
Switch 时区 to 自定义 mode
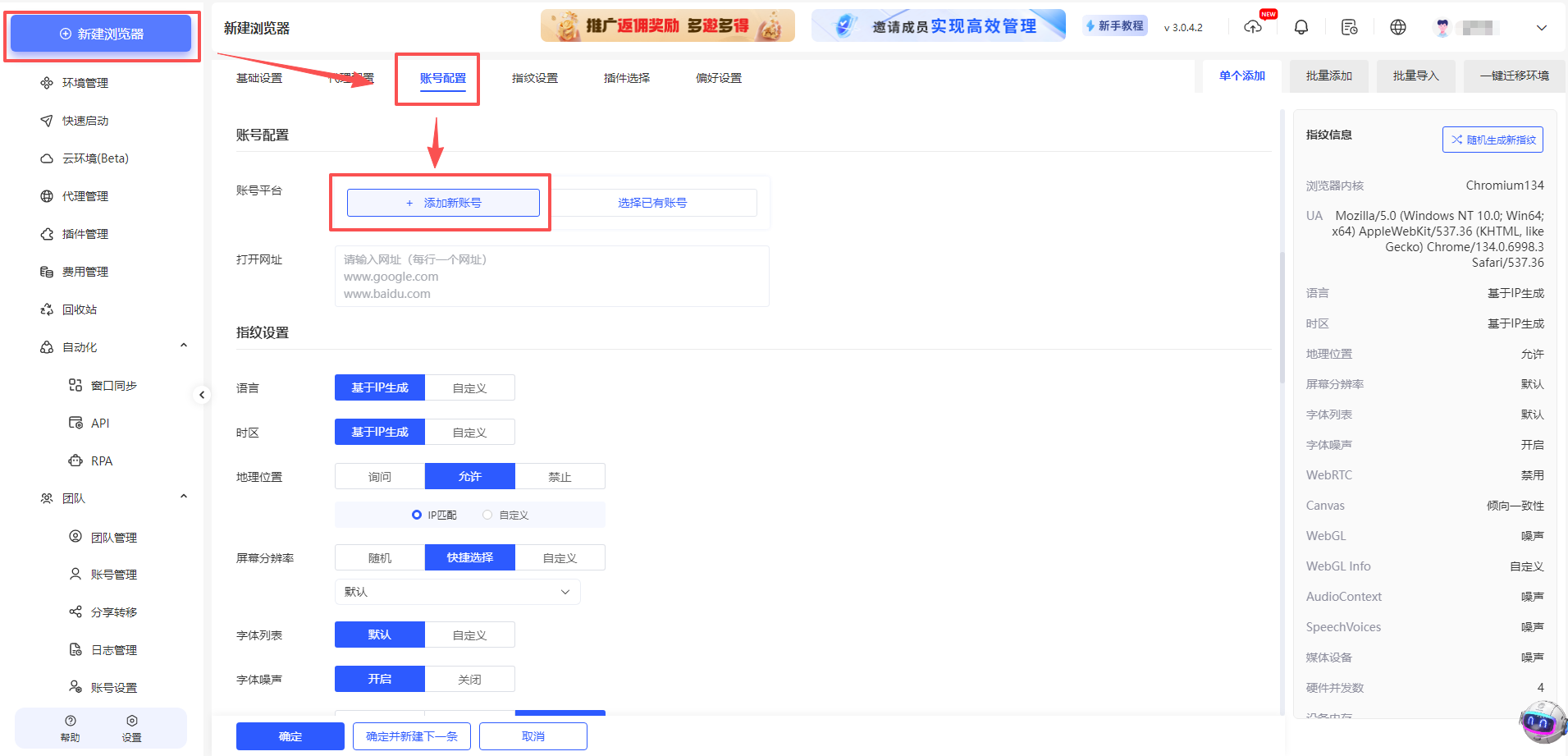pyautogui.click(x=469, y=431)
